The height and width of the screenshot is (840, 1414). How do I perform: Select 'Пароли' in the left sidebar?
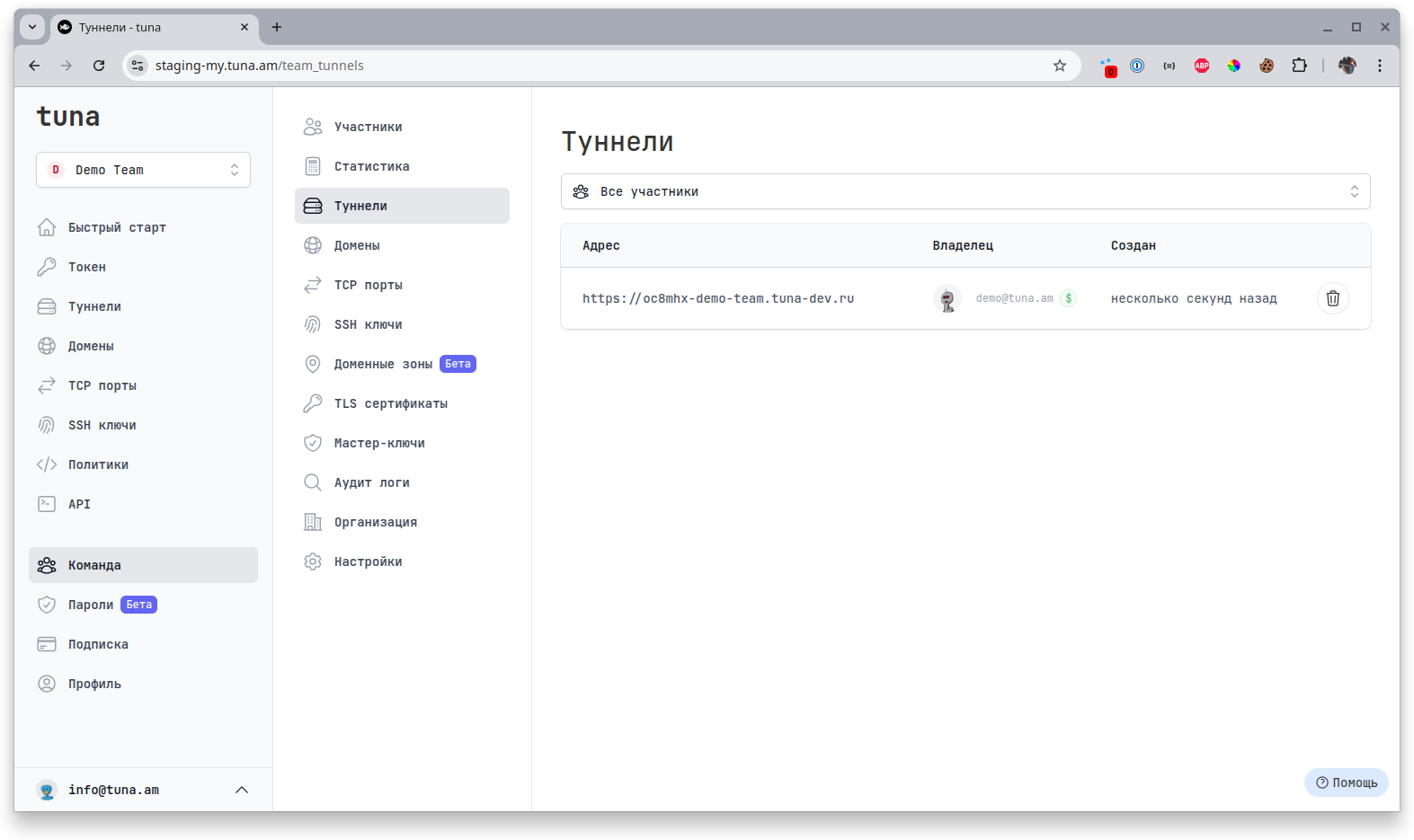tap(91, 605)
